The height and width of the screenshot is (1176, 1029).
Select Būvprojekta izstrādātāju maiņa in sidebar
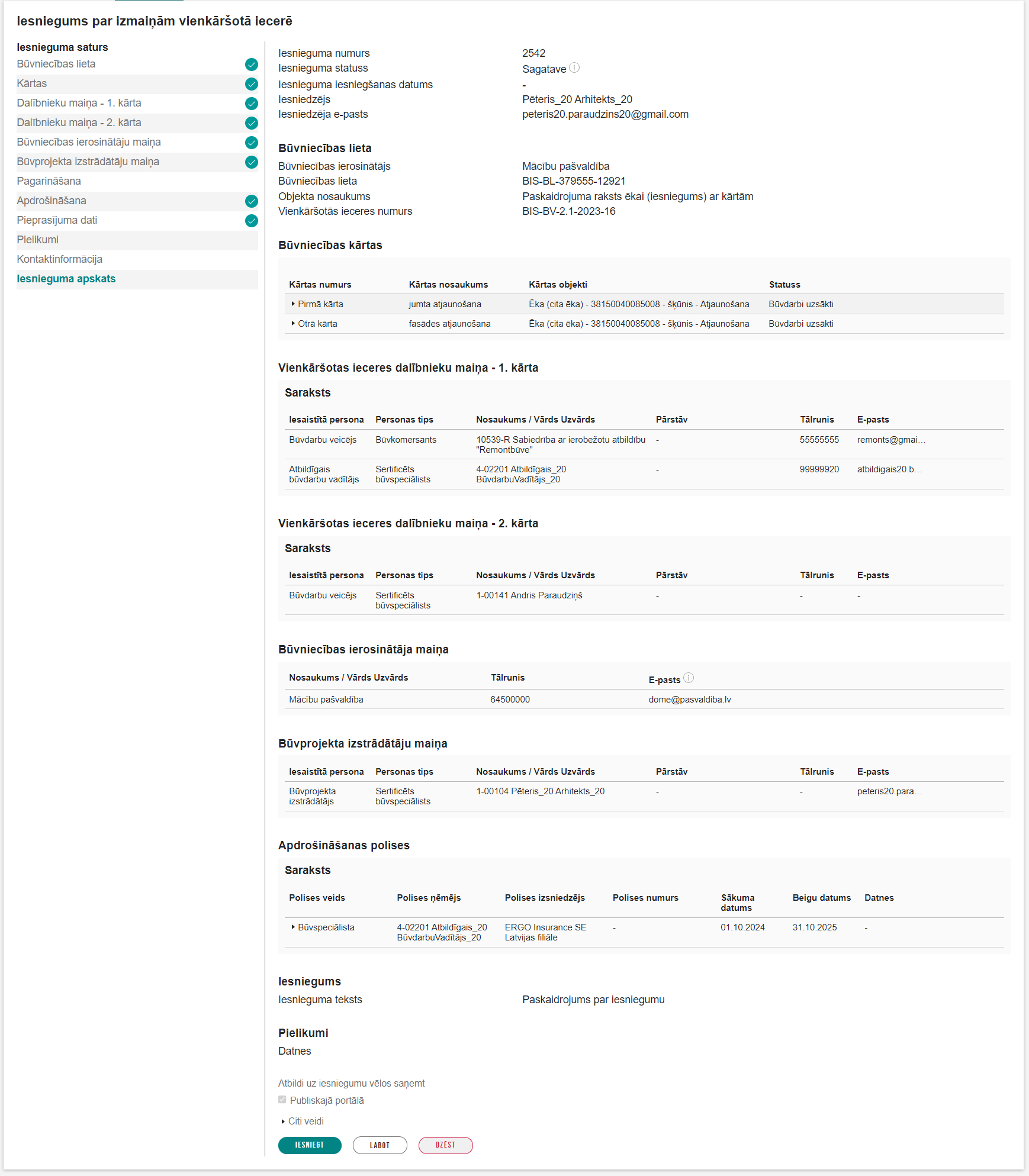click(x=88, y=162)
